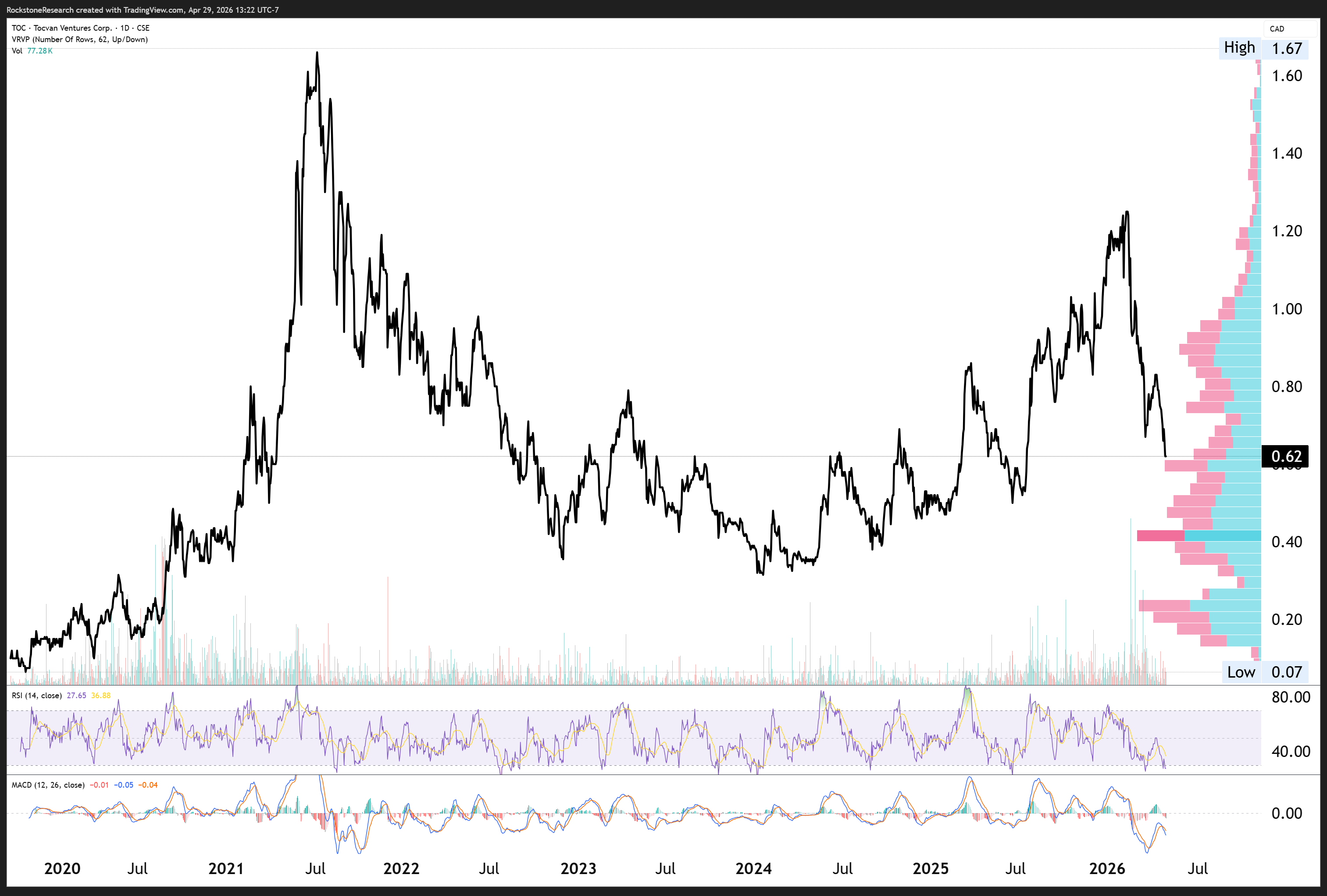Click the Vol 77.28K volume legend
Screen dimensions: 1327x896
(x=32, y=51)
